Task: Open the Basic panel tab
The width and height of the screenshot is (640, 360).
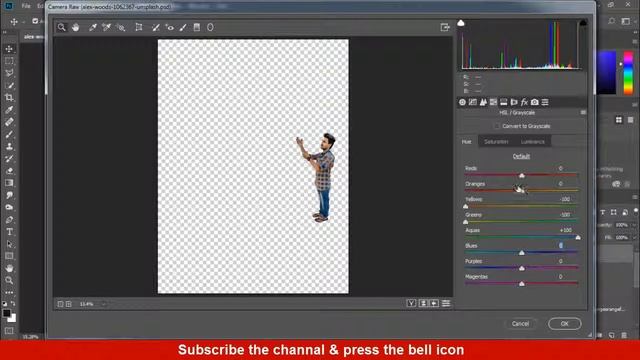Action: pos(462,102)
